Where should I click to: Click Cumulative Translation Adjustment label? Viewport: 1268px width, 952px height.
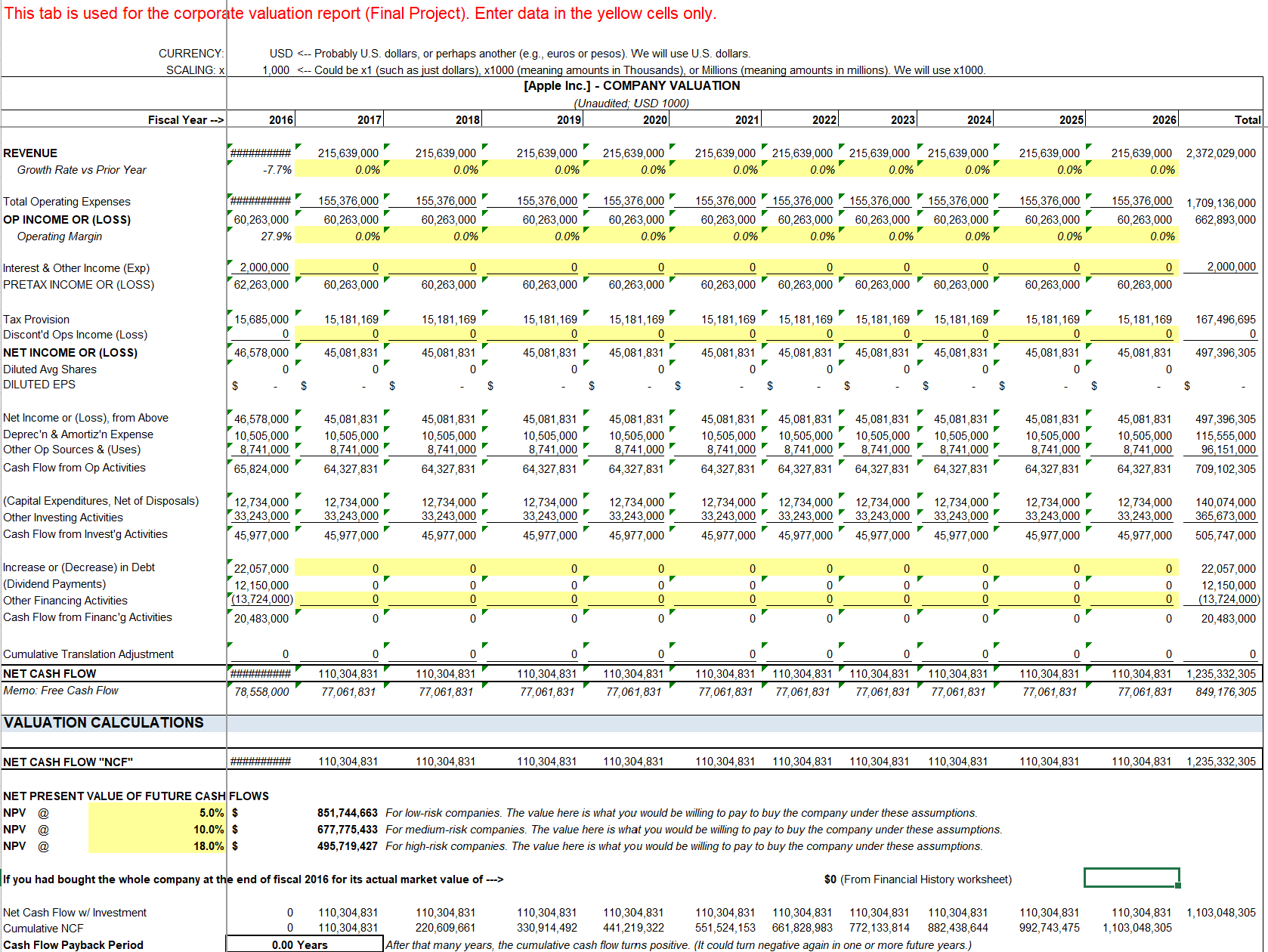88,654
